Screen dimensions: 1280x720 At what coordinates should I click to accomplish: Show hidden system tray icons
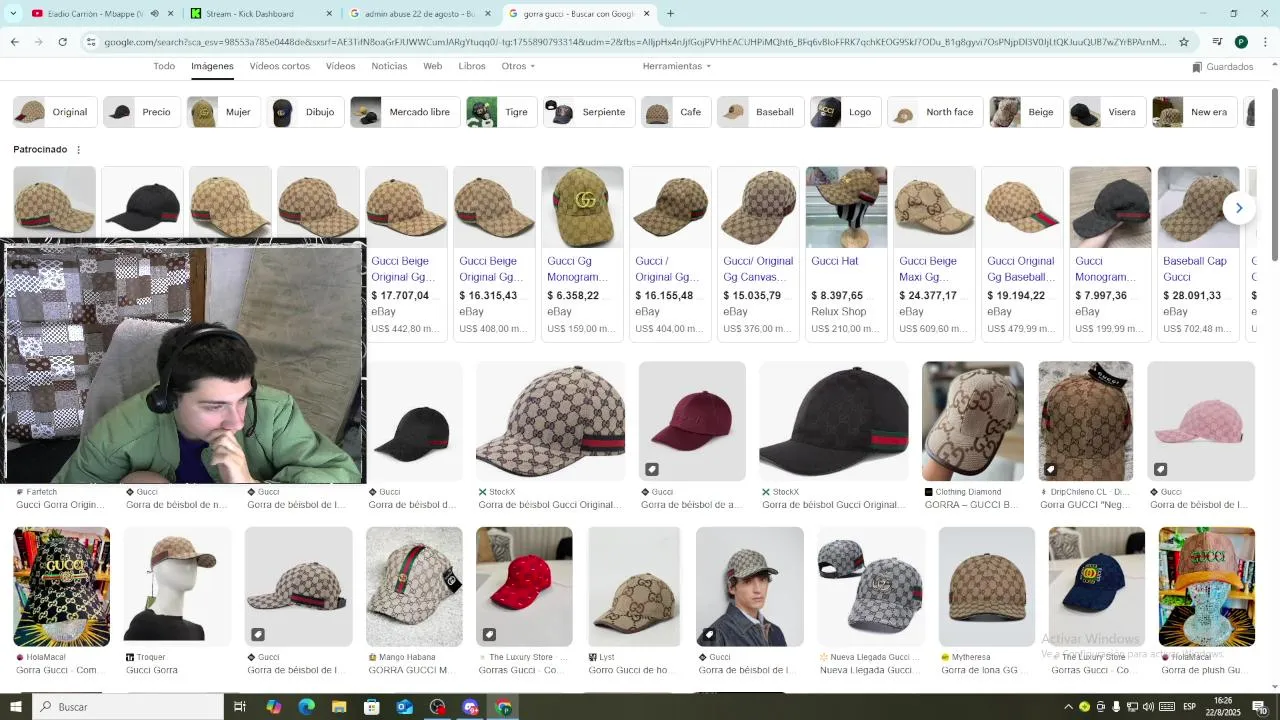coord(1068,707)
